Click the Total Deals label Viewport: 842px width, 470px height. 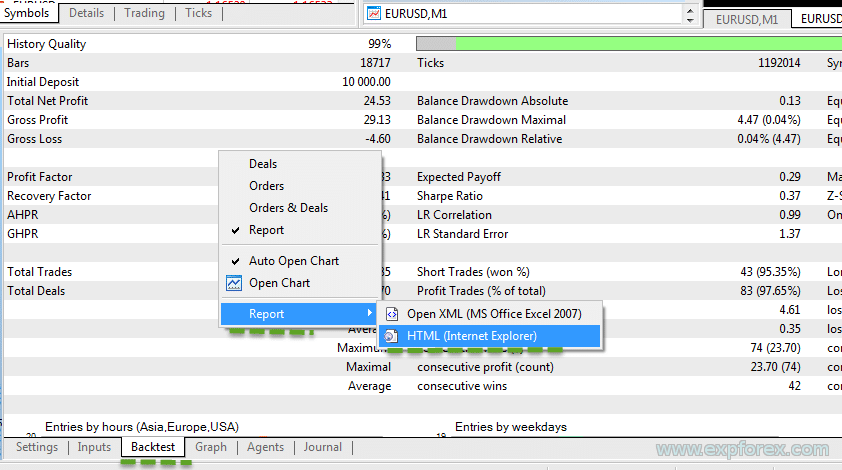tap(36, 291)
